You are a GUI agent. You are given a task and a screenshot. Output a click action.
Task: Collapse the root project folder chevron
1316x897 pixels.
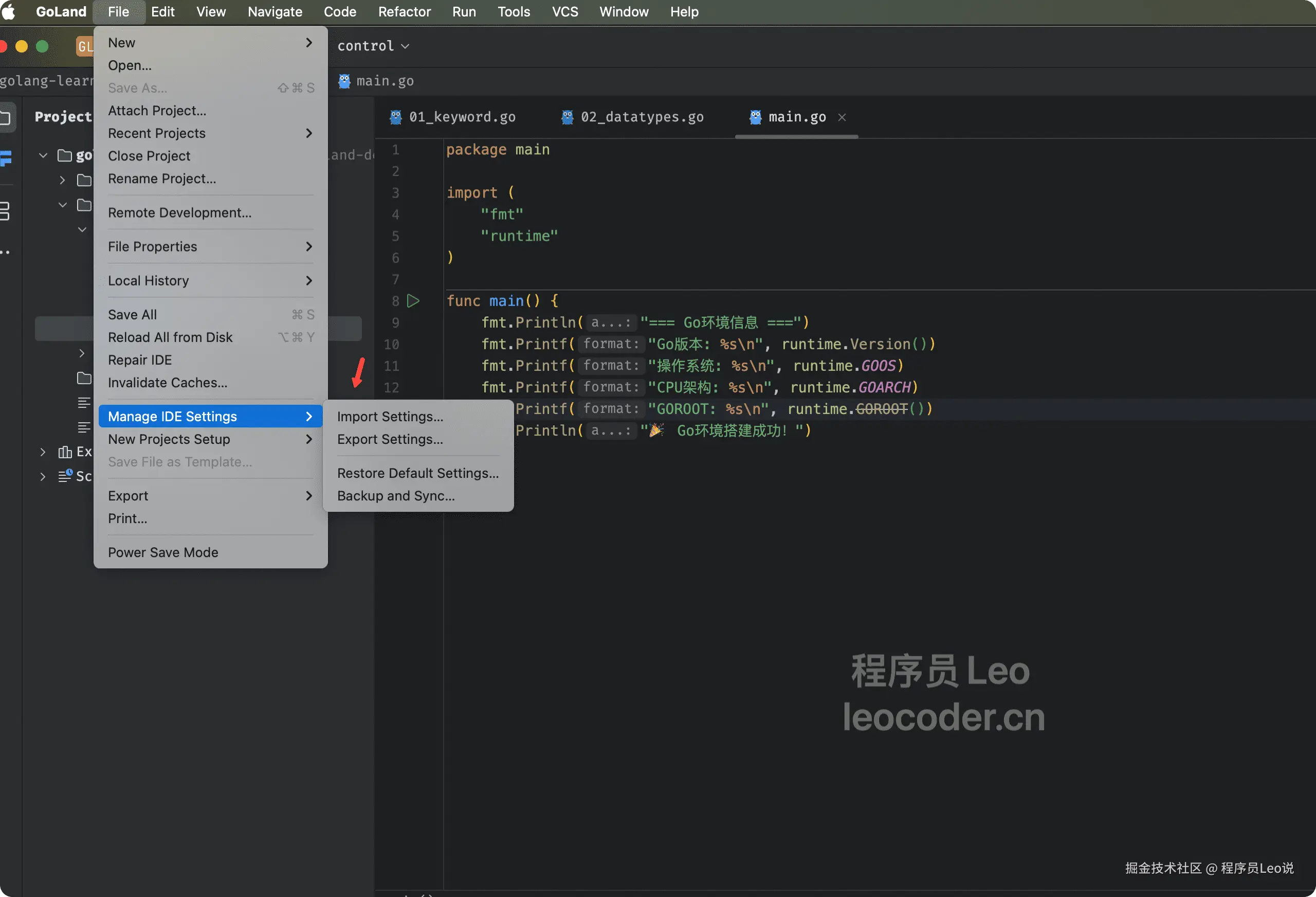(x=43, y=155)
